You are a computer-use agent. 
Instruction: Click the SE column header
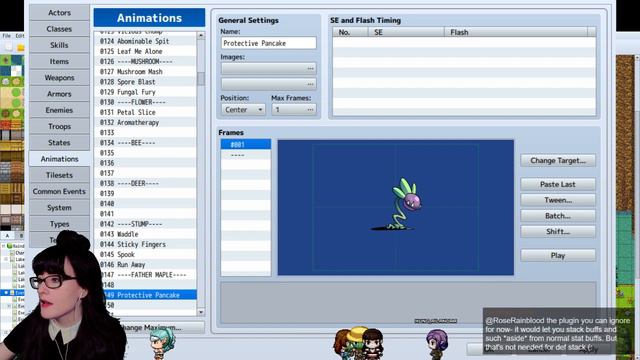(406, 32)
